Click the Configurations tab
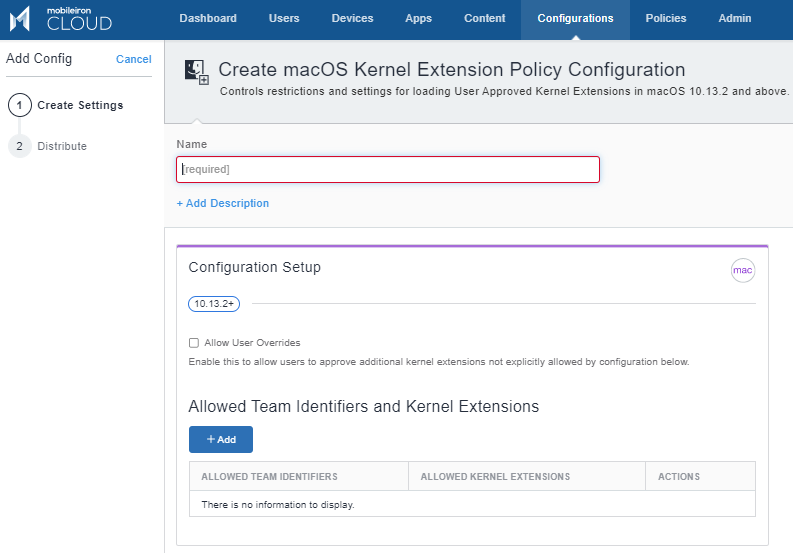 pyautogui.click(x=576, y=19)
